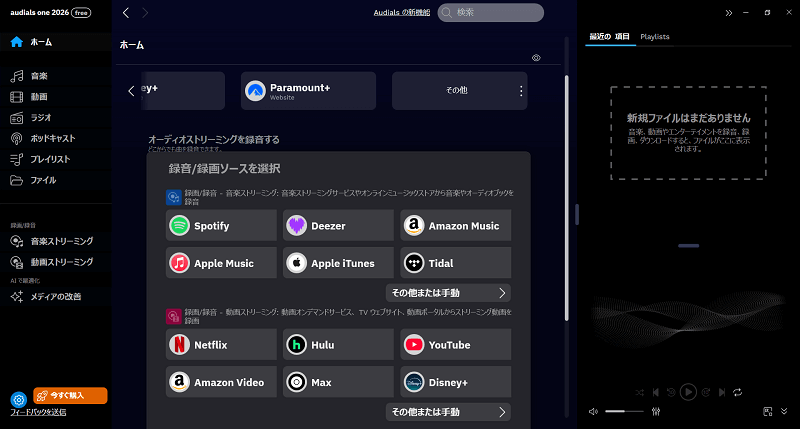
Task: Click the equalizer icon in the player
Action: [656, 411]
